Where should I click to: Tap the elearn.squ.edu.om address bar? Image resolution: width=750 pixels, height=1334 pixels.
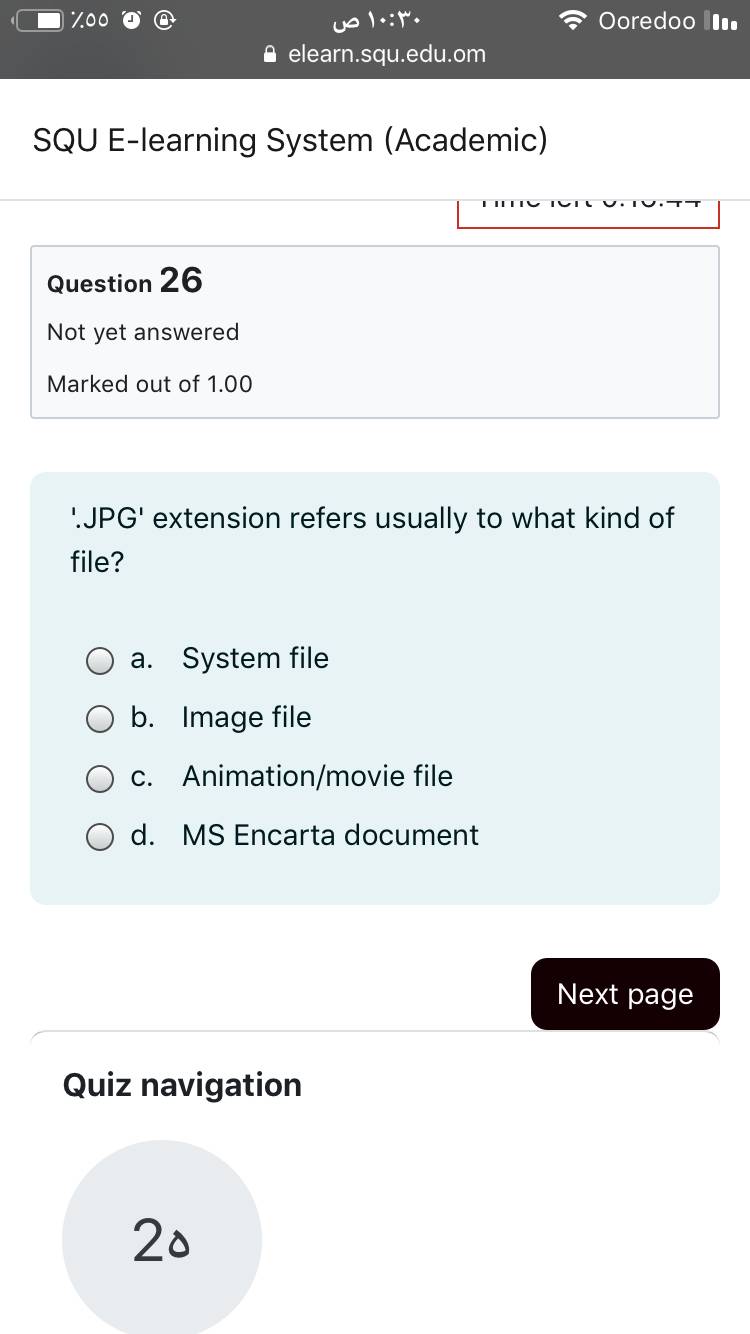point(385,55)
